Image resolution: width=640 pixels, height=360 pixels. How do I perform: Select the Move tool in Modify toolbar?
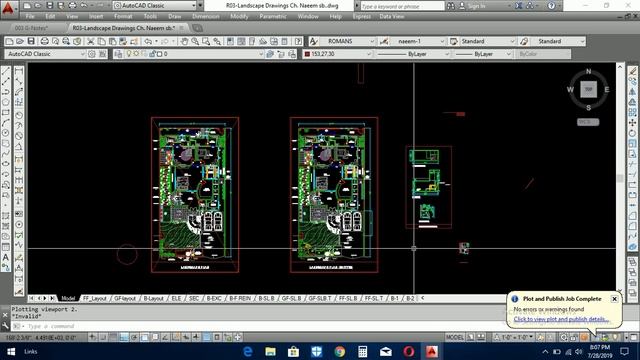click(x=633, y=123)
